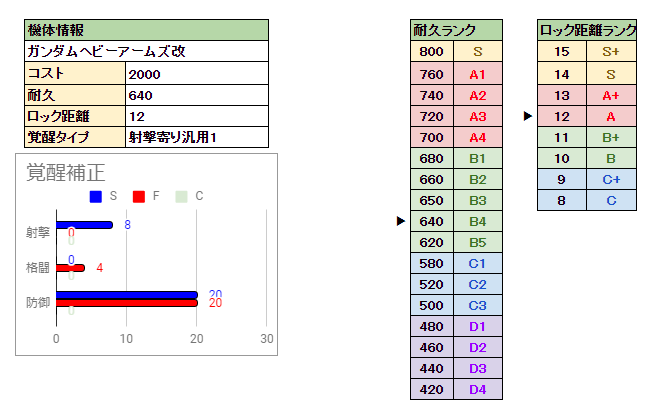Image resolution: width=660 pixels, height=401 pixels.
Task: Select the black marker arrow beside 640 B4
Action: (x=401, y=221)
